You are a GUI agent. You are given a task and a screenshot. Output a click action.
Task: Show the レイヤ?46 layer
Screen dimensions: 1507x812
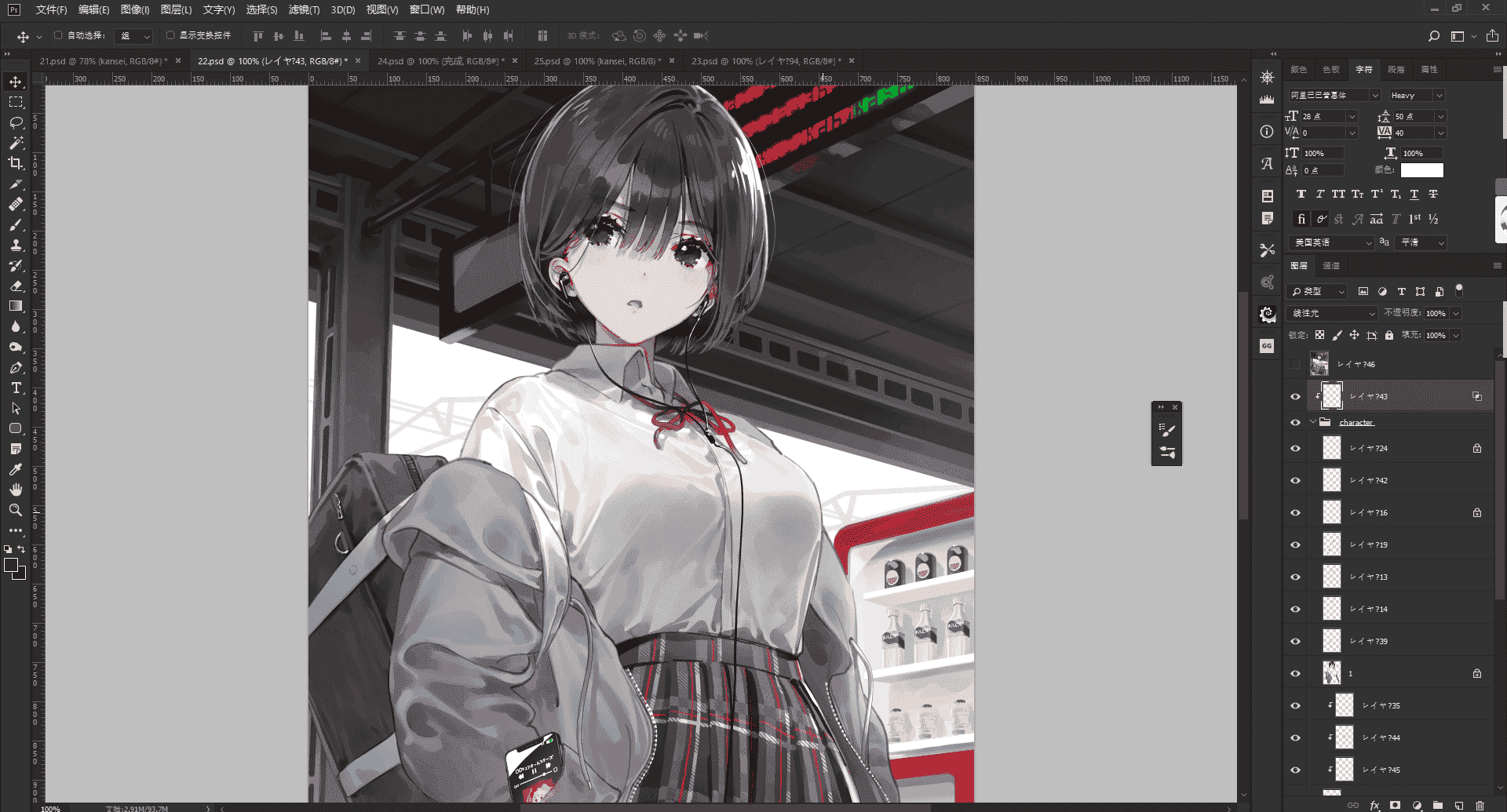(x=1295, y=364)
